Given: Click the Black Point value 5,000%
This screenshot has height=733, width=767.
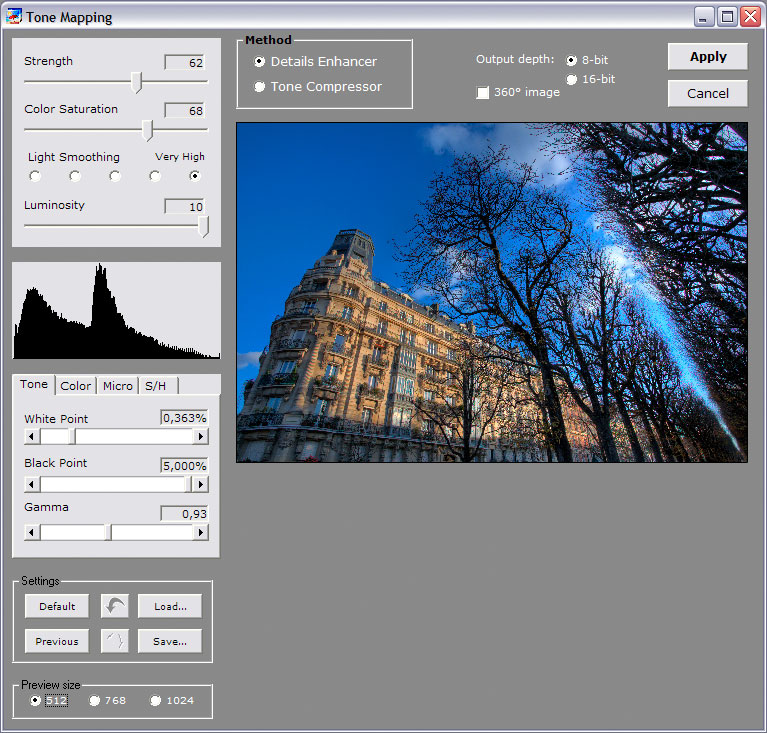Looking at the screenshot, I should (184, 466).
